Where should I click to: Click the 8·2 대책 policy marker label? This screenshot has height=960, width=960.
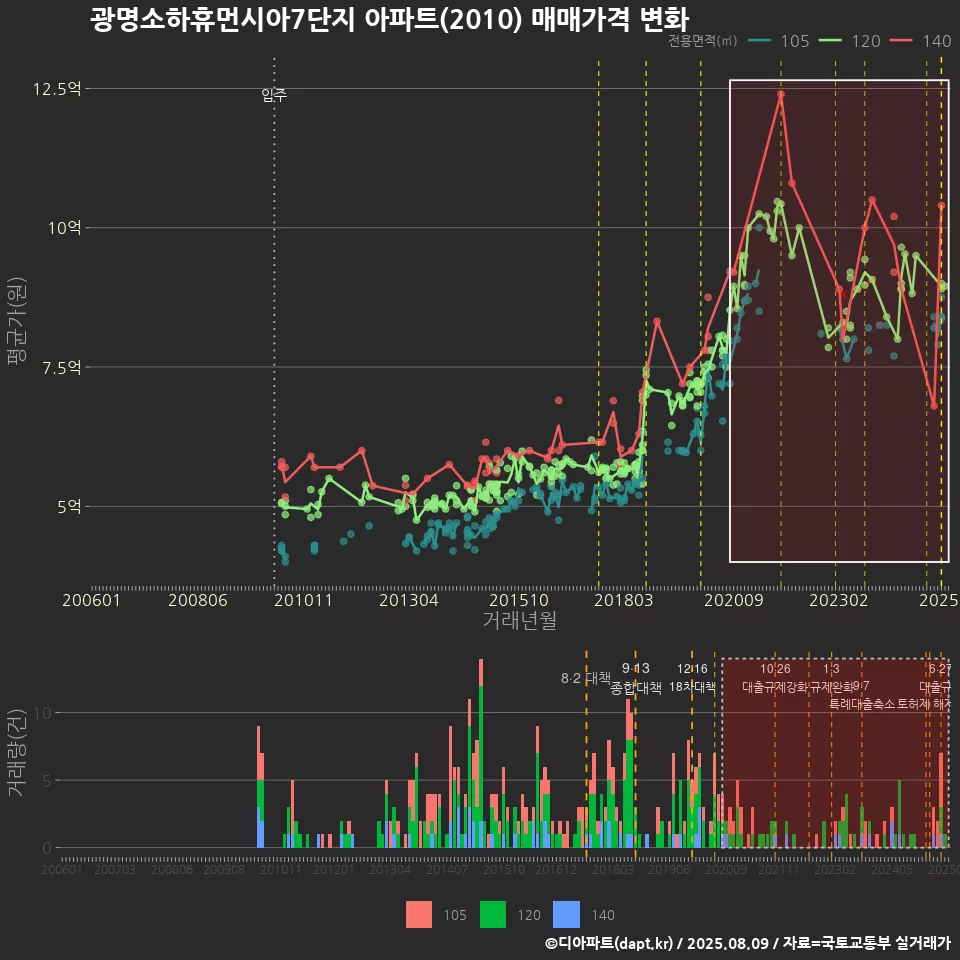585,678
